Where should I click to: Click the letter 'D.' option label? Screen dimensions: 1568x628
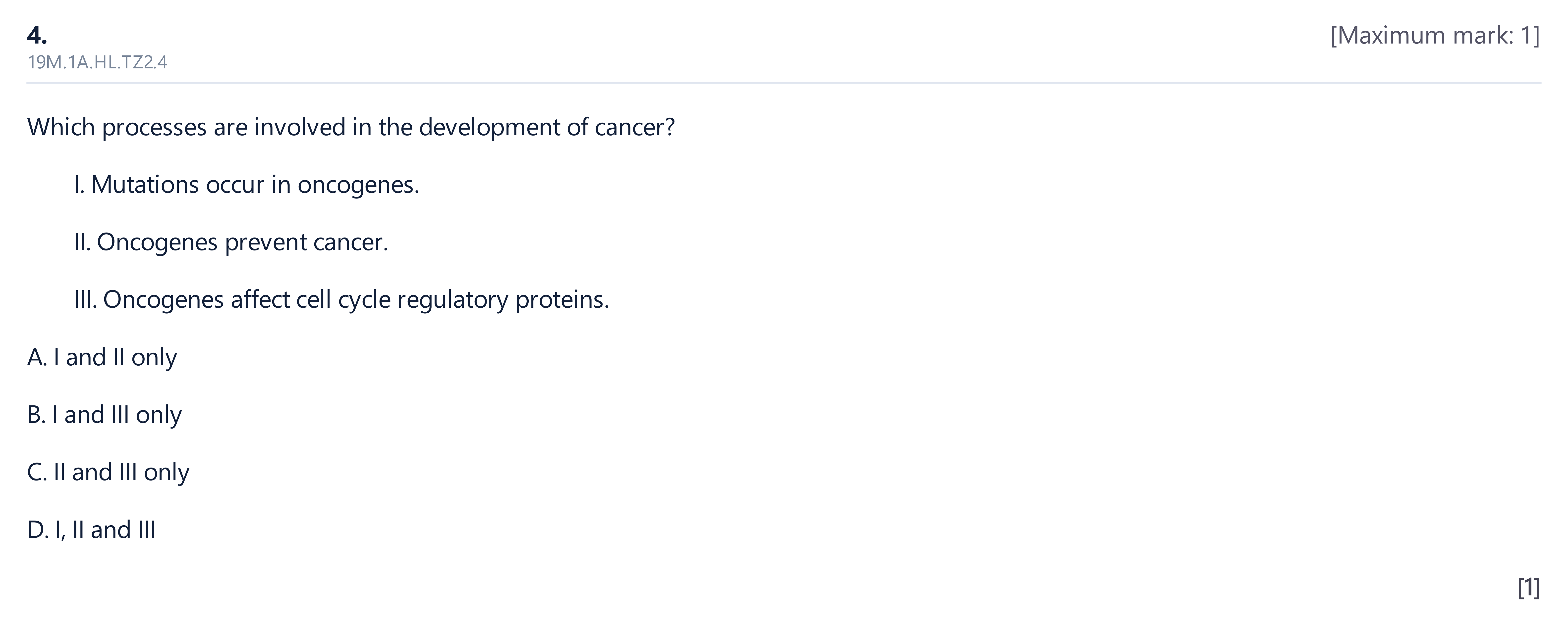(38, 530)
